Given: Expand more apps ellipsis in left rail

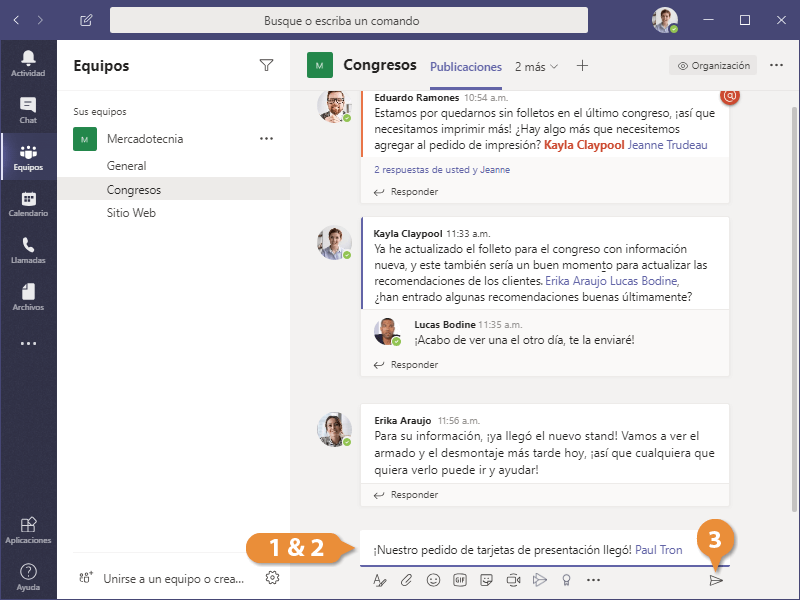Looking at the screenshot, I should pos(28,343).
